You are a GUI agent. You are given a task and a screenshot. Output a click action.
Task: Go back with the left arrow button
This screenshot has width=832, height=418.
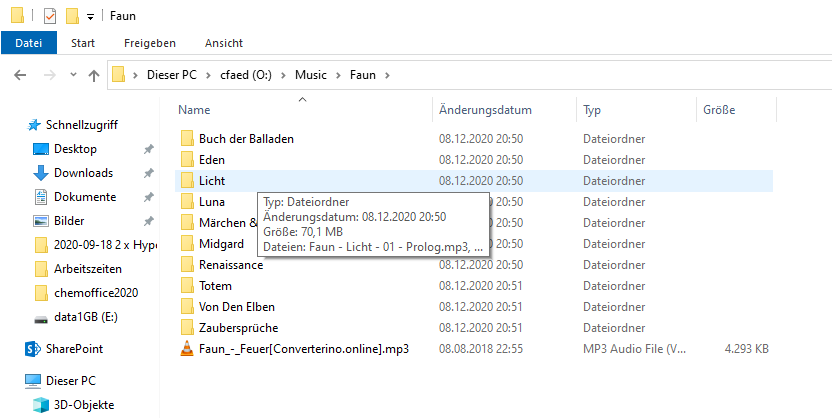(20, 75)
